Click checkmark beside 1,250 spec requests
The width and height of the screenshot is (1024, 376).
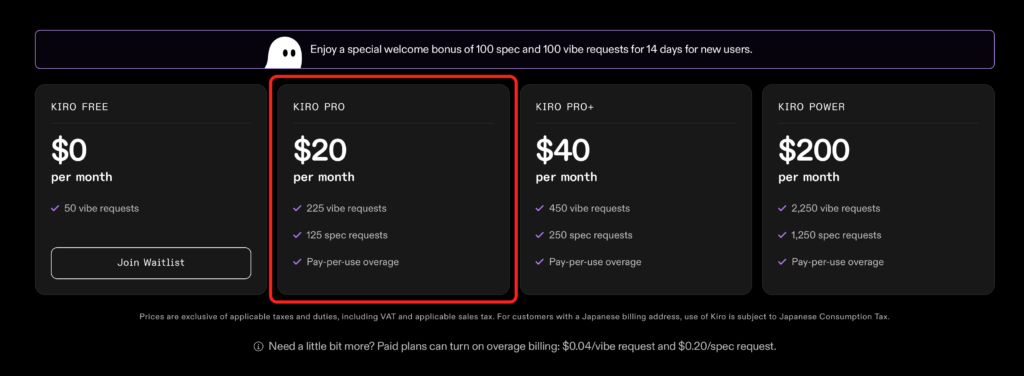782,235
